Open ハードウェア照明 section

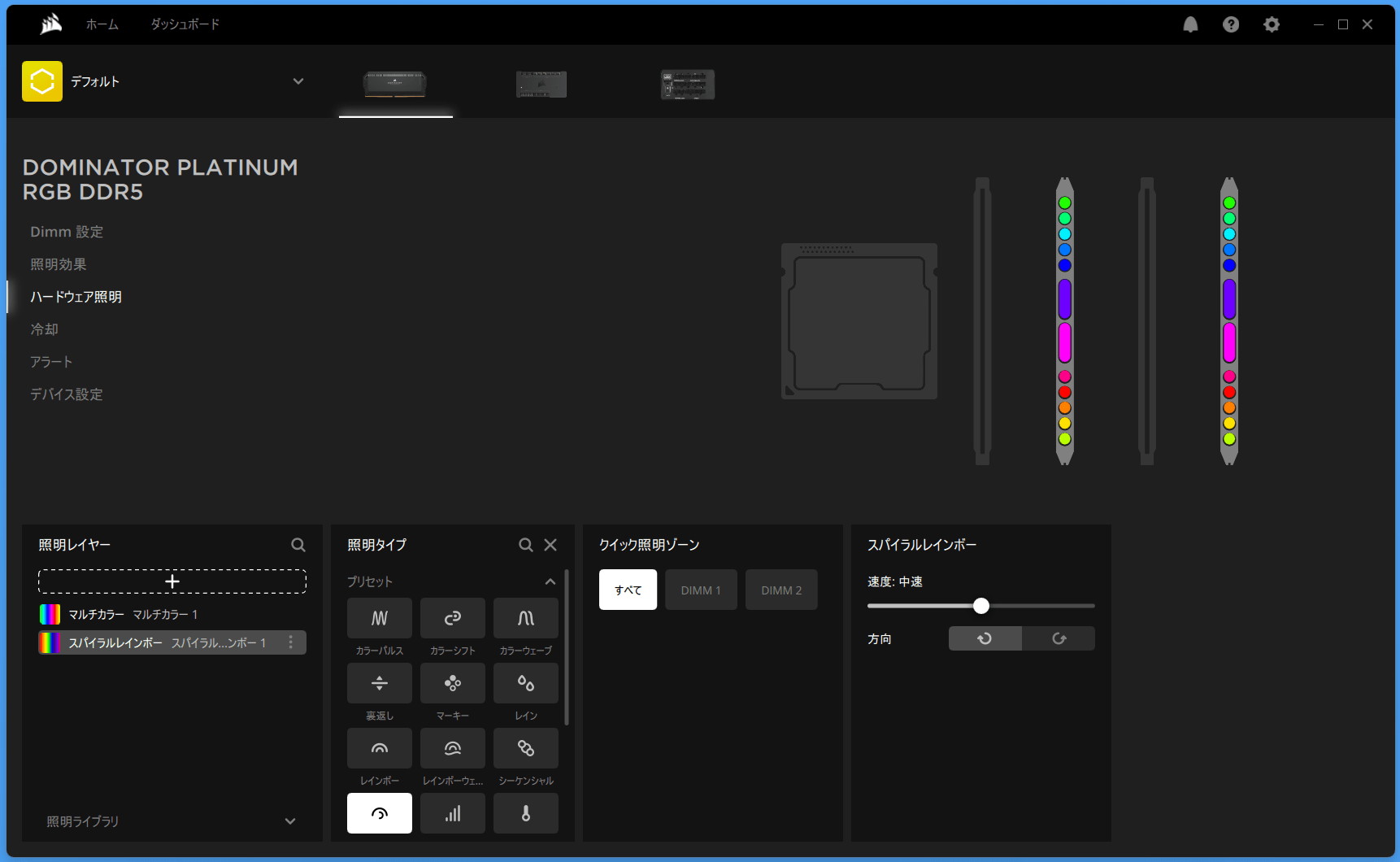[76, 297]
